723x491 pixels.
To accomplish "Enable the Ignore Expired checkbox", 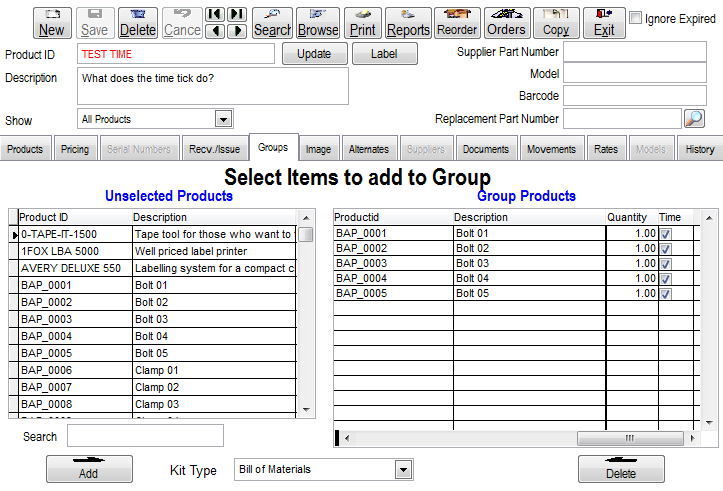I will coord(636,18).
